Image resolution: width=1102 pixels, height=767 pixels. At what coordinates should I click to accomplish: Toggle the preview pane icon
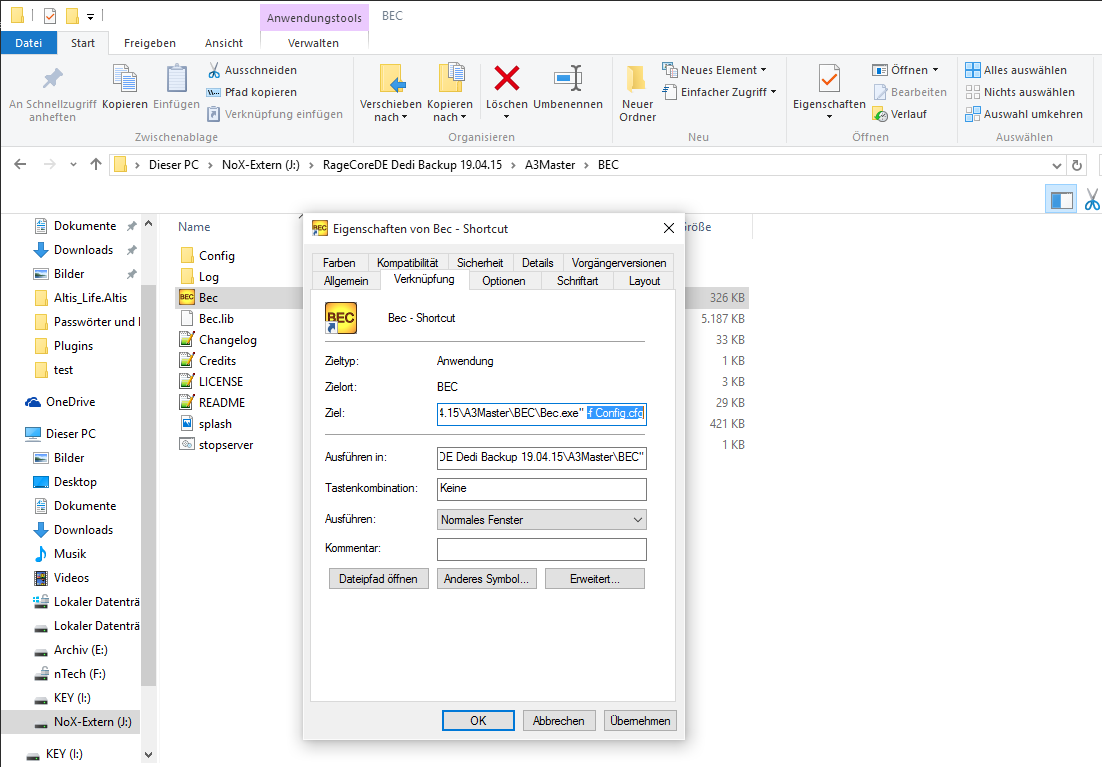1060,199
